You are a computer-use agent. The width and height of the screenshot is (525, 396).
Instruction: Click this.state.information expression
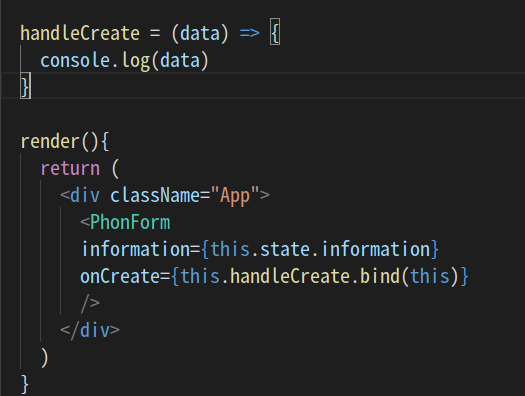click(x=320, y=249)
